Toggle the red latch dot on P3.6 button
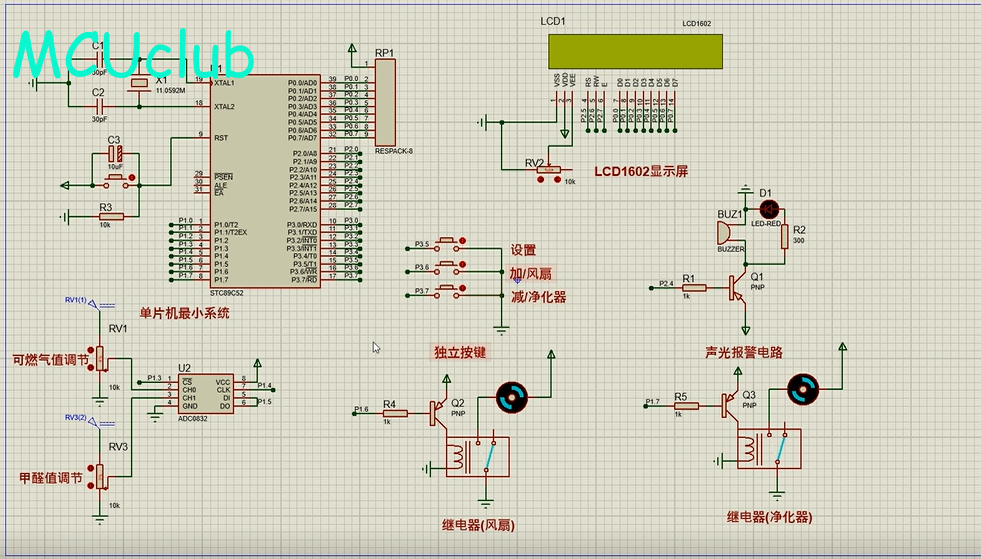Viewport: 981px width, 559px height. pyautogui.click(x=463, y=264)
